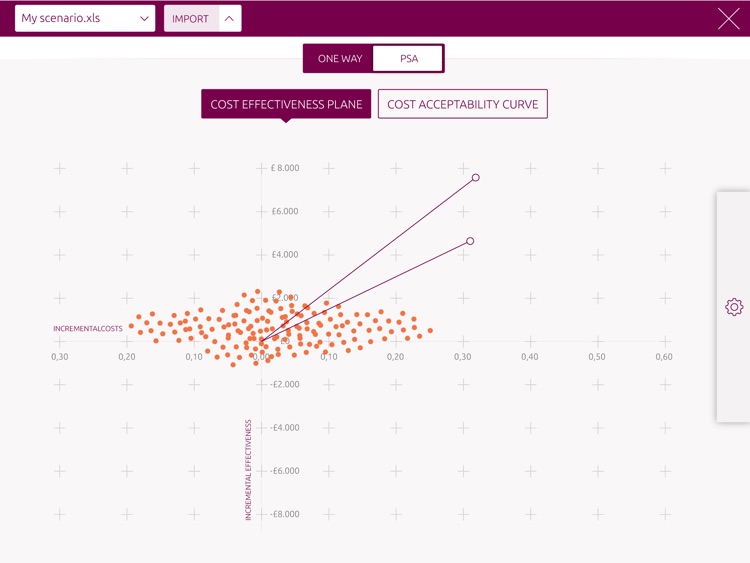Click the -£6.000 axis label

click(284, 471)
